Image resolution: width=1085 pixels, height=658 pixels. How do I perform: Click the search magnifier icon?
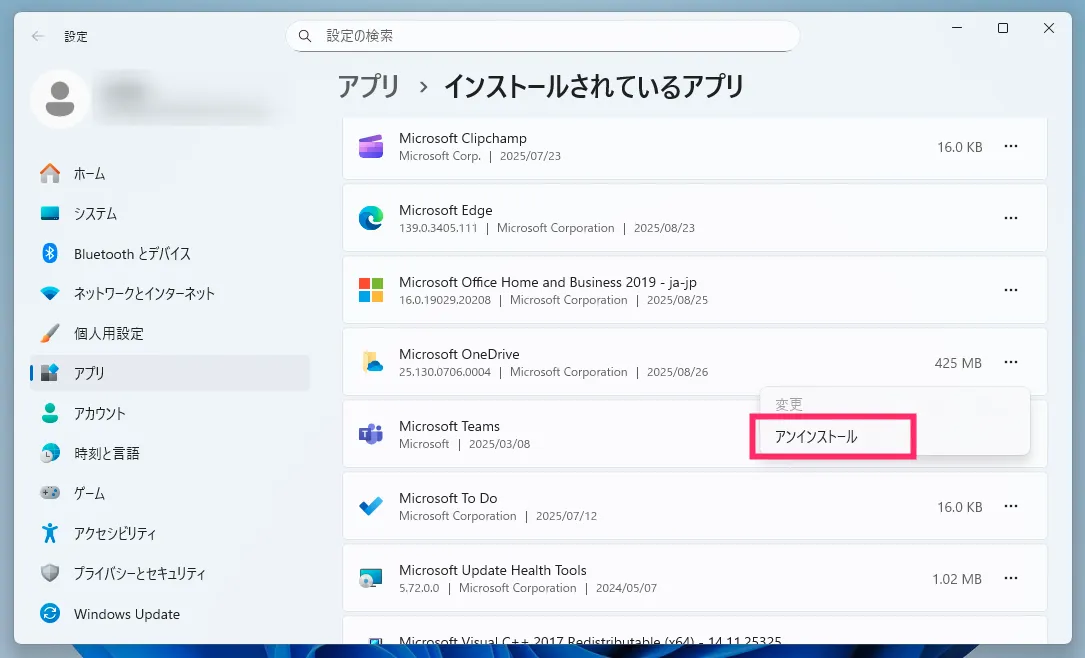coord(304,36)
